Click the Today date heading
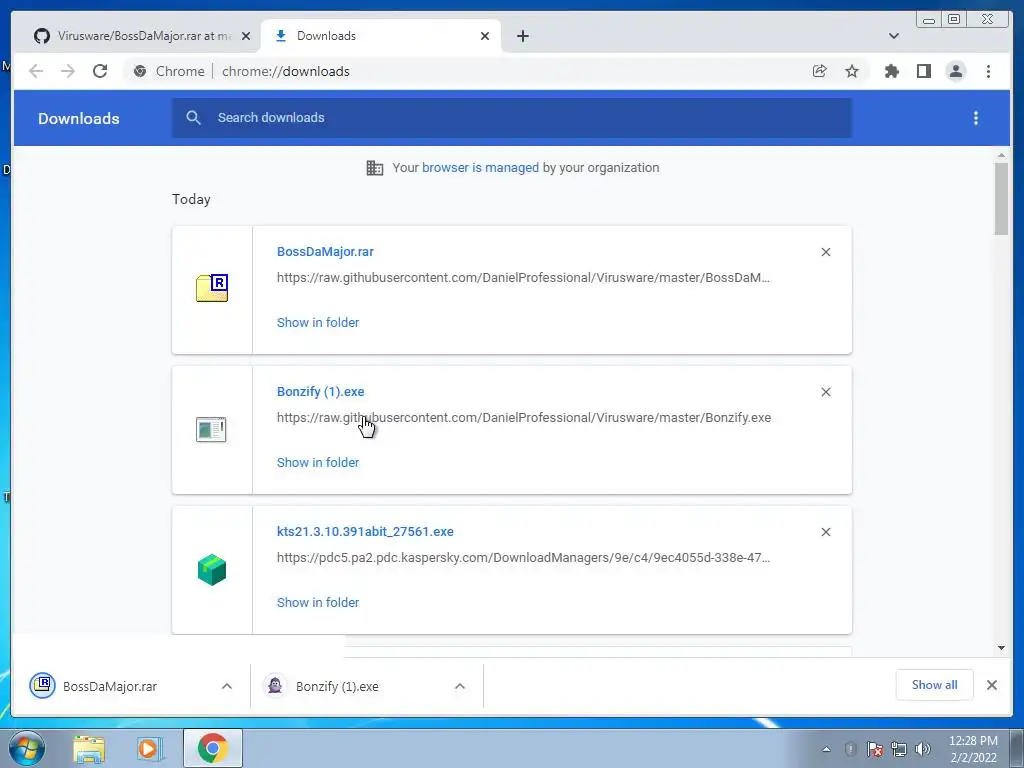Screen dimensions: 1024x768 click(191, 199)
